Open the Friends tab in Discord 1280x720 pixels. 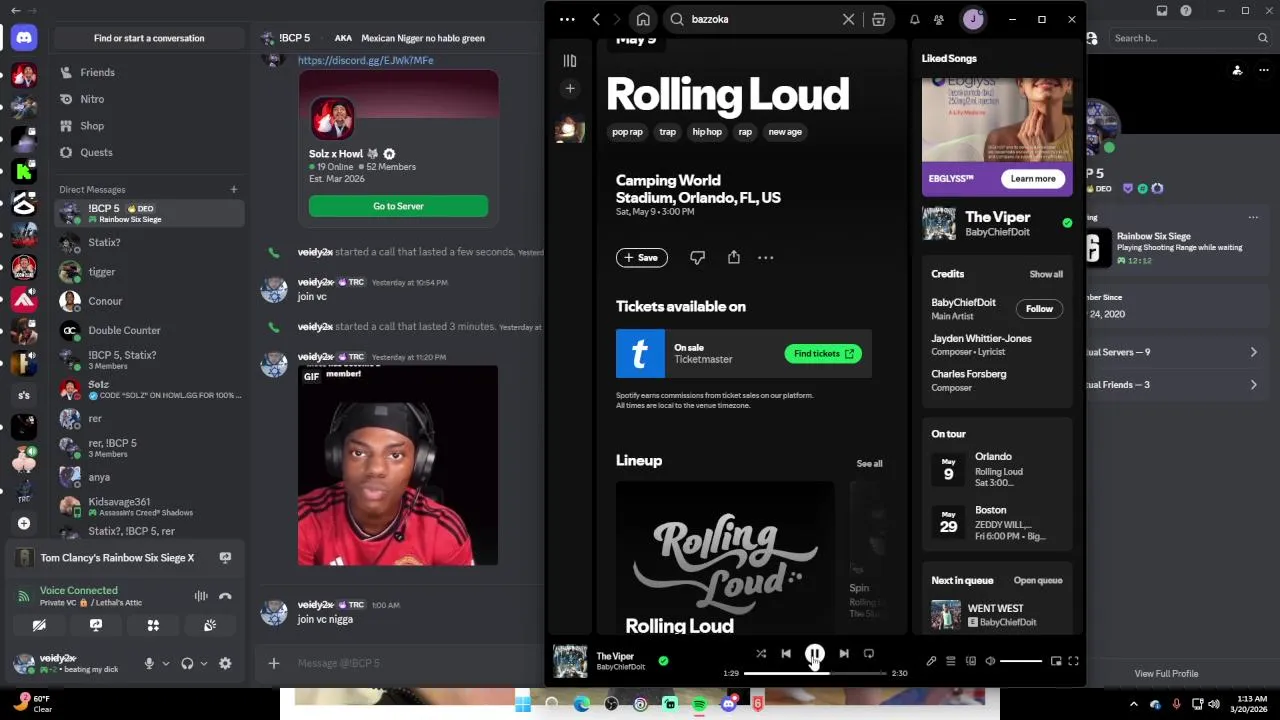pos(149,73)
